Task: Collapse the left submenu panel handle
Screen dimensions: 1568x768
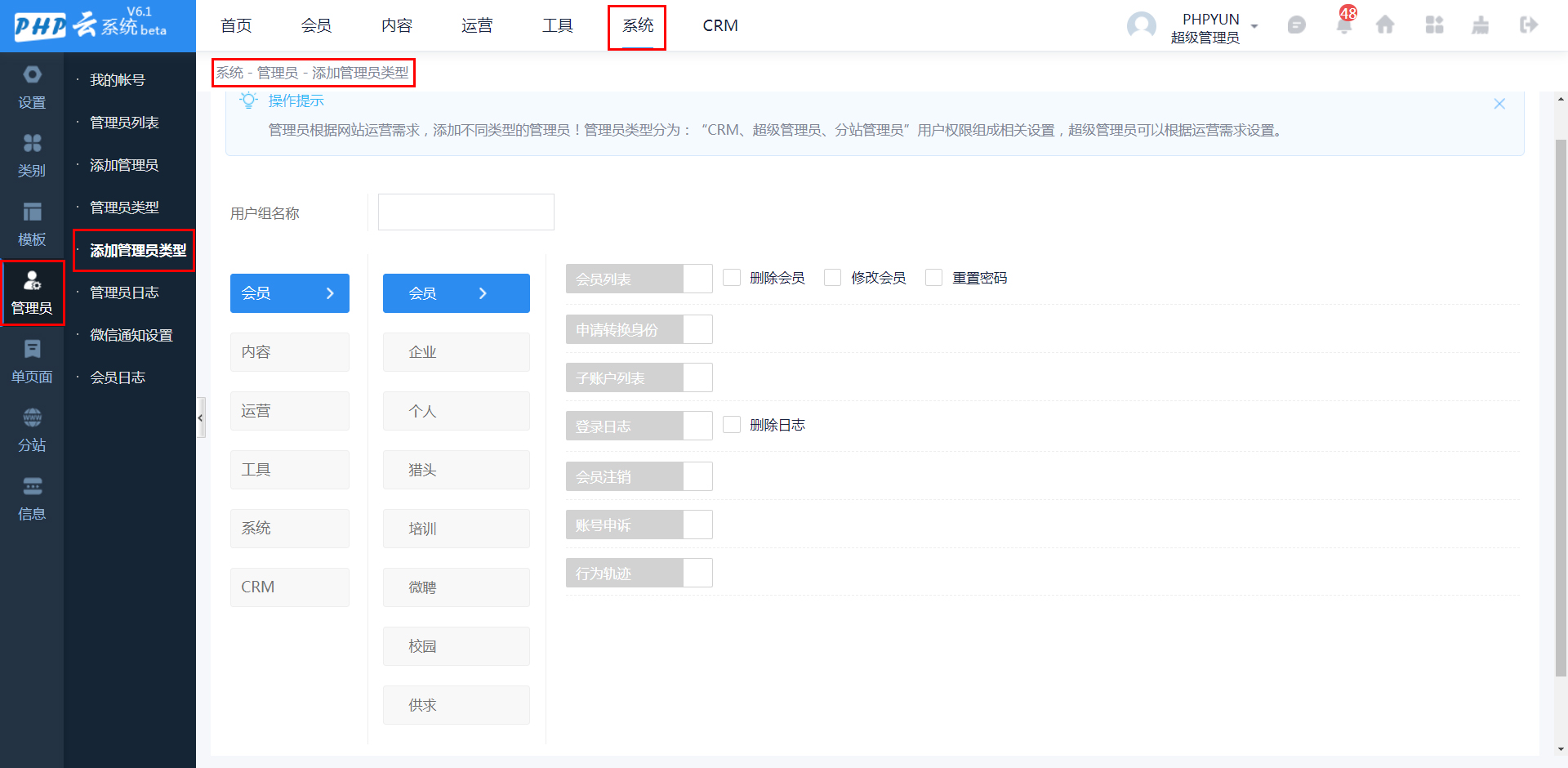Action: pyautogui.click(x=200, y=417)
